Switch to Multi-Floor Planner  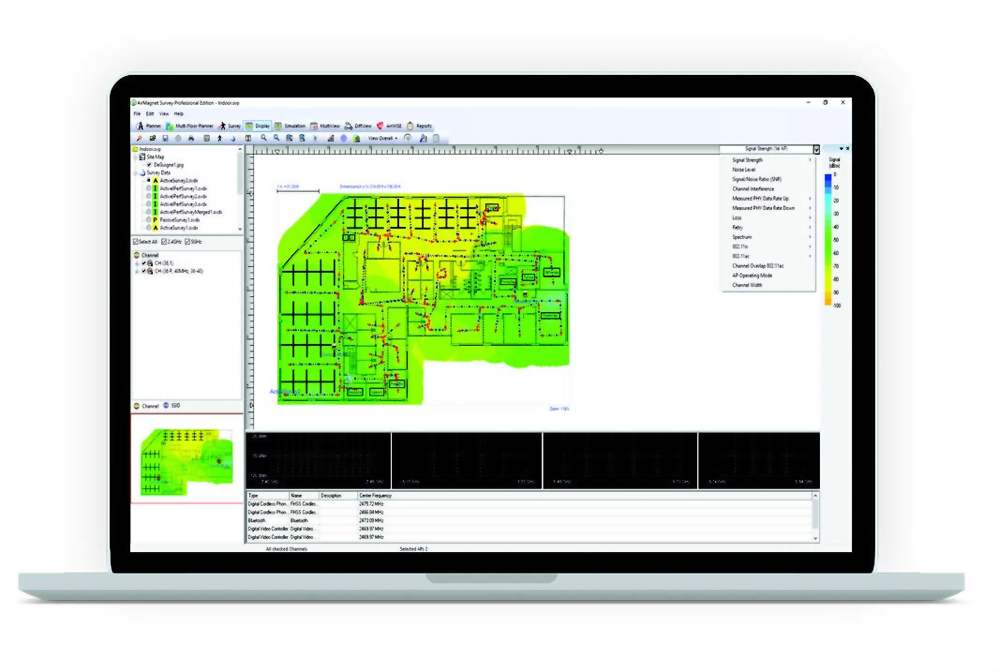[192, 126]
